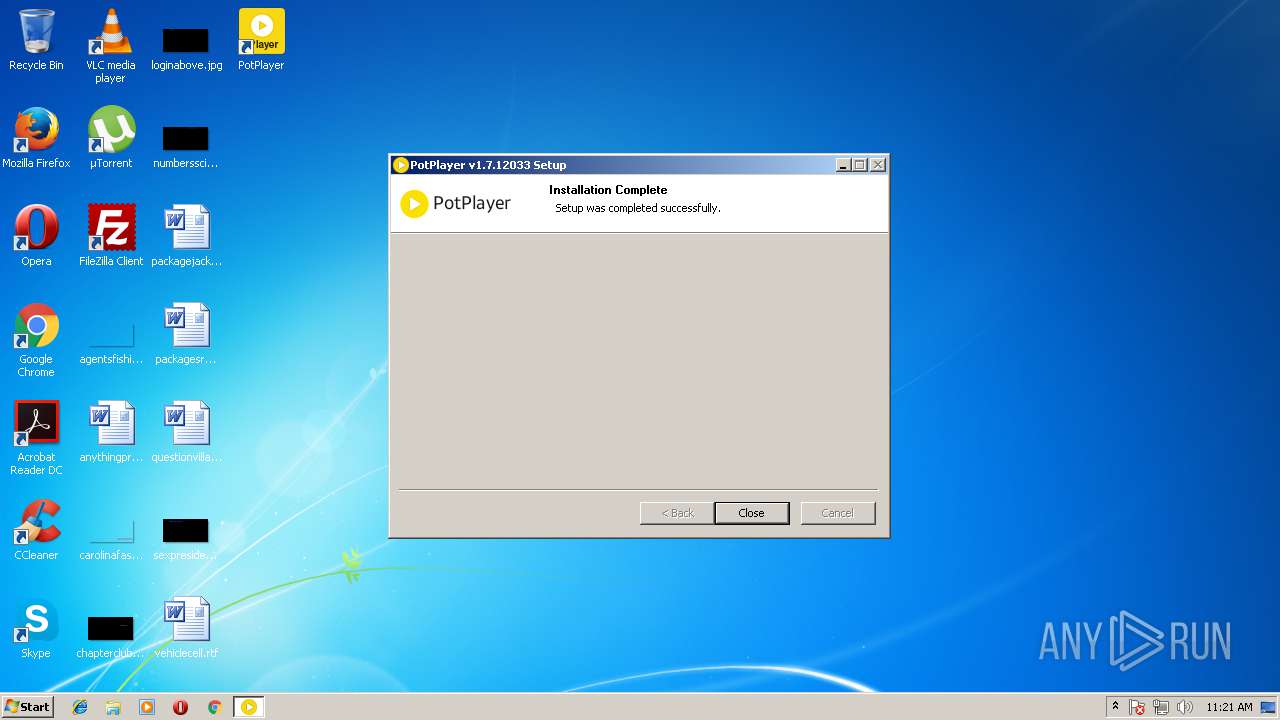
Task: Switch to PotPlayer setup taskbar button
Action: pos(249,707)
